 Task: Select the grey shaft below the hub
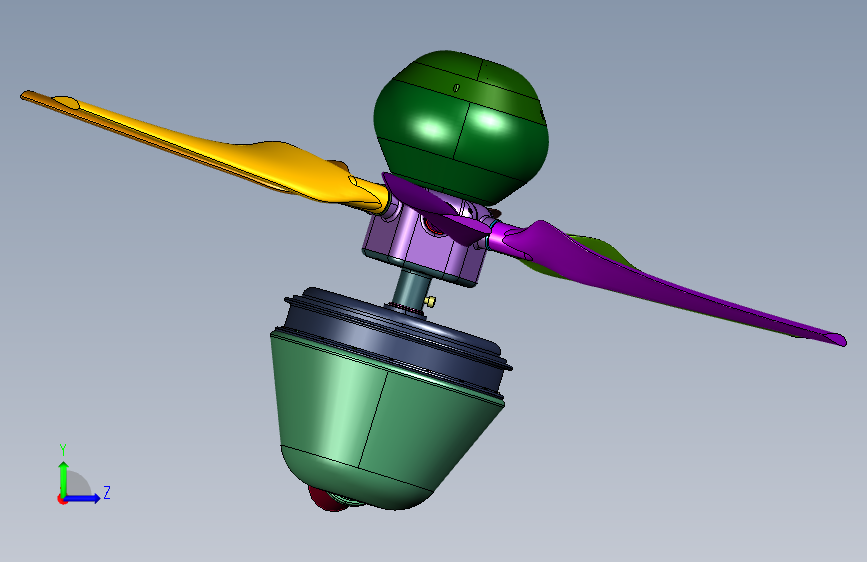pyautogui.click(x=410, y=289)
